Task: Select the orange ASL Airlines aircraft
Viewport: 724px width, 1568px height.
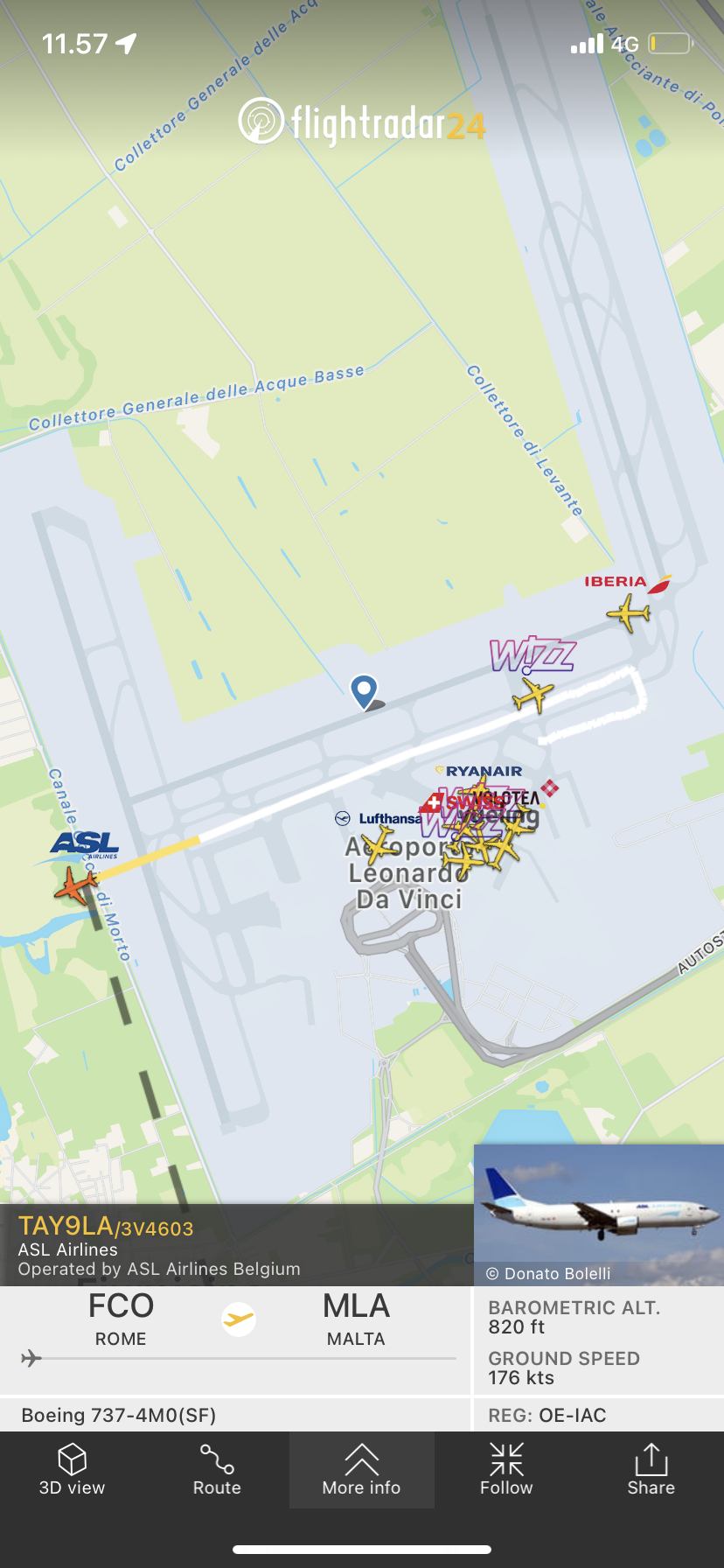Action: [76, 885]
